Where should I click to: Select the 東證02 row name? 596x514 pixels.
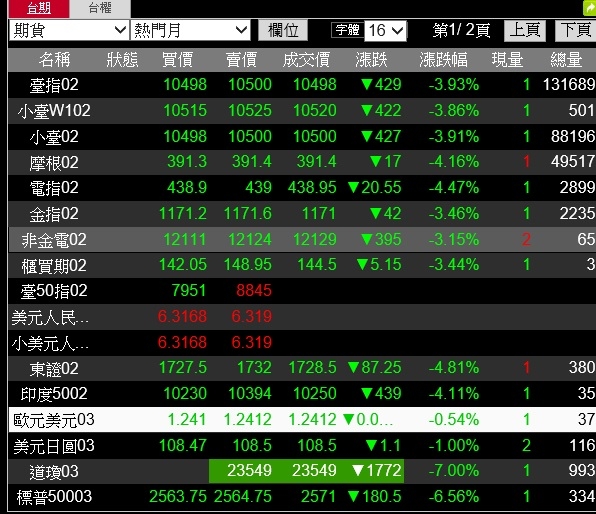(x=54, y=368)
